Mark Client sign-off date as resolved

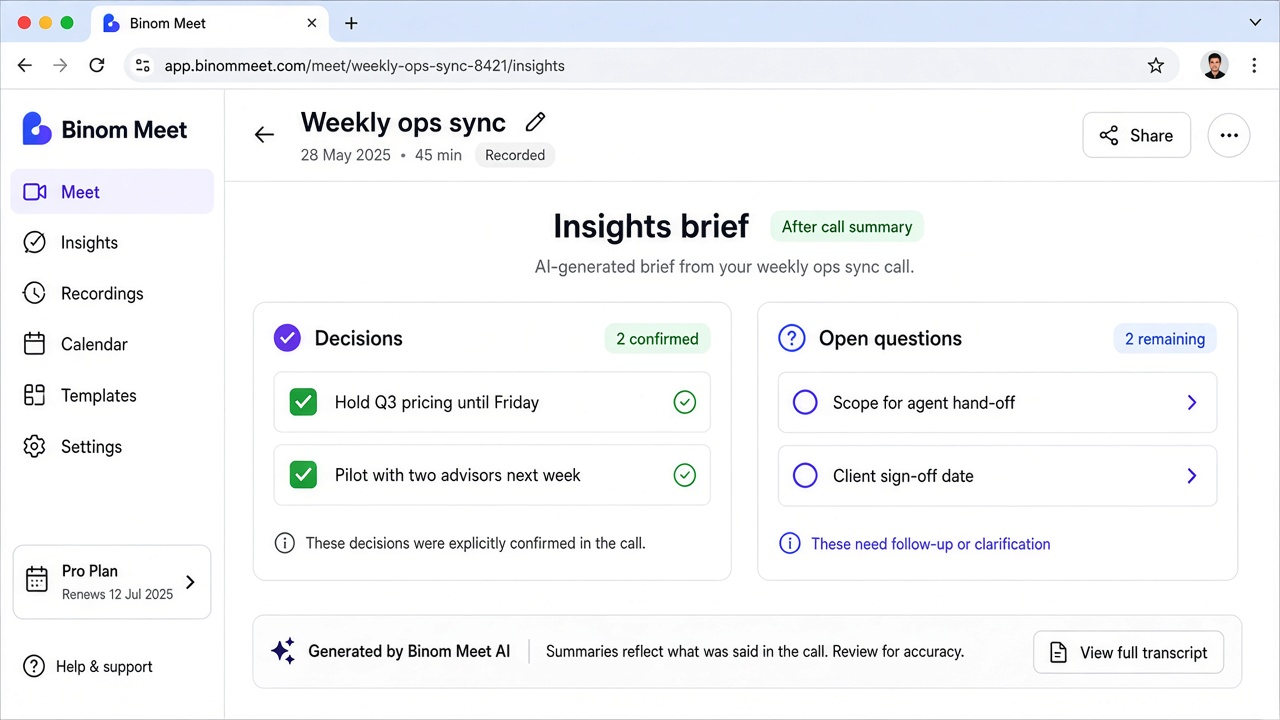click(805, 475)
